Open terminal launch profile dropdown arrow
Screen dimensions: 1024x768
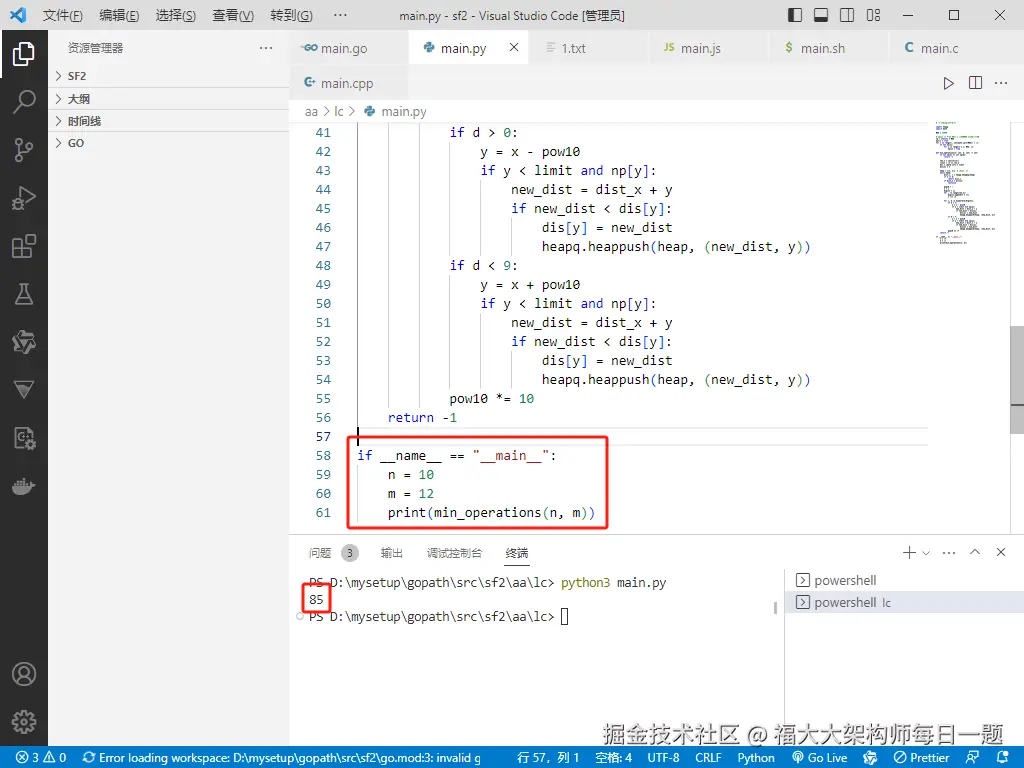[x=925, y=553]
